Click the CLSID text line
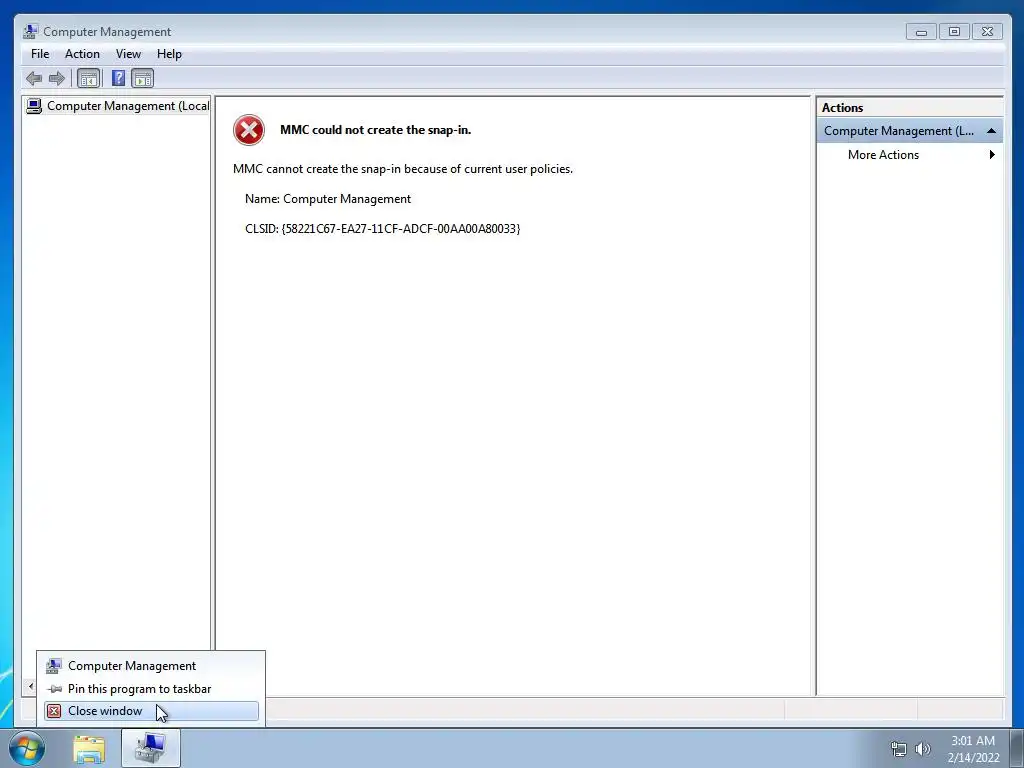1024x768 pixels. [383, 229]
